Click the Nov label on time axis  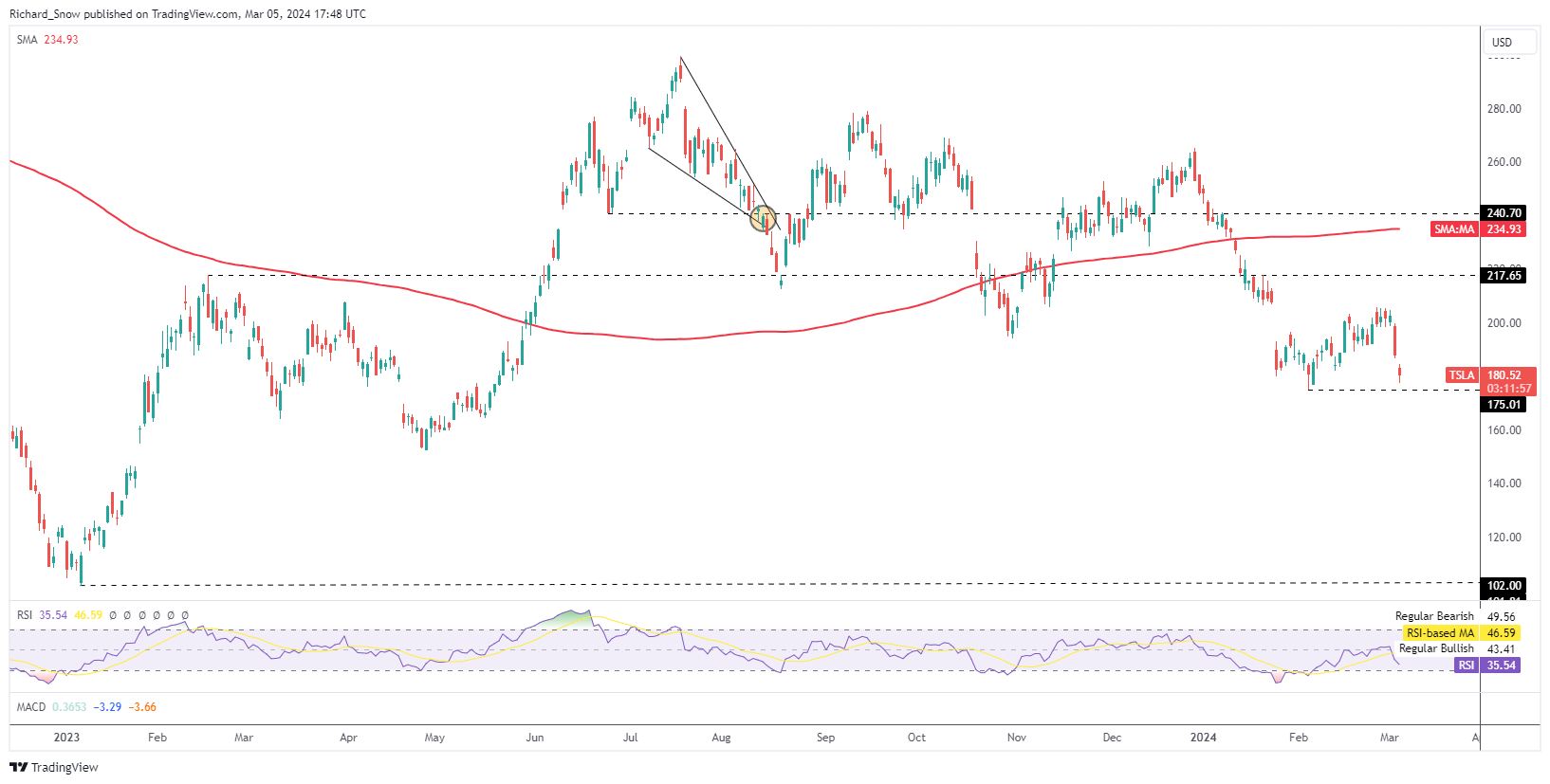pos(1017,738)
